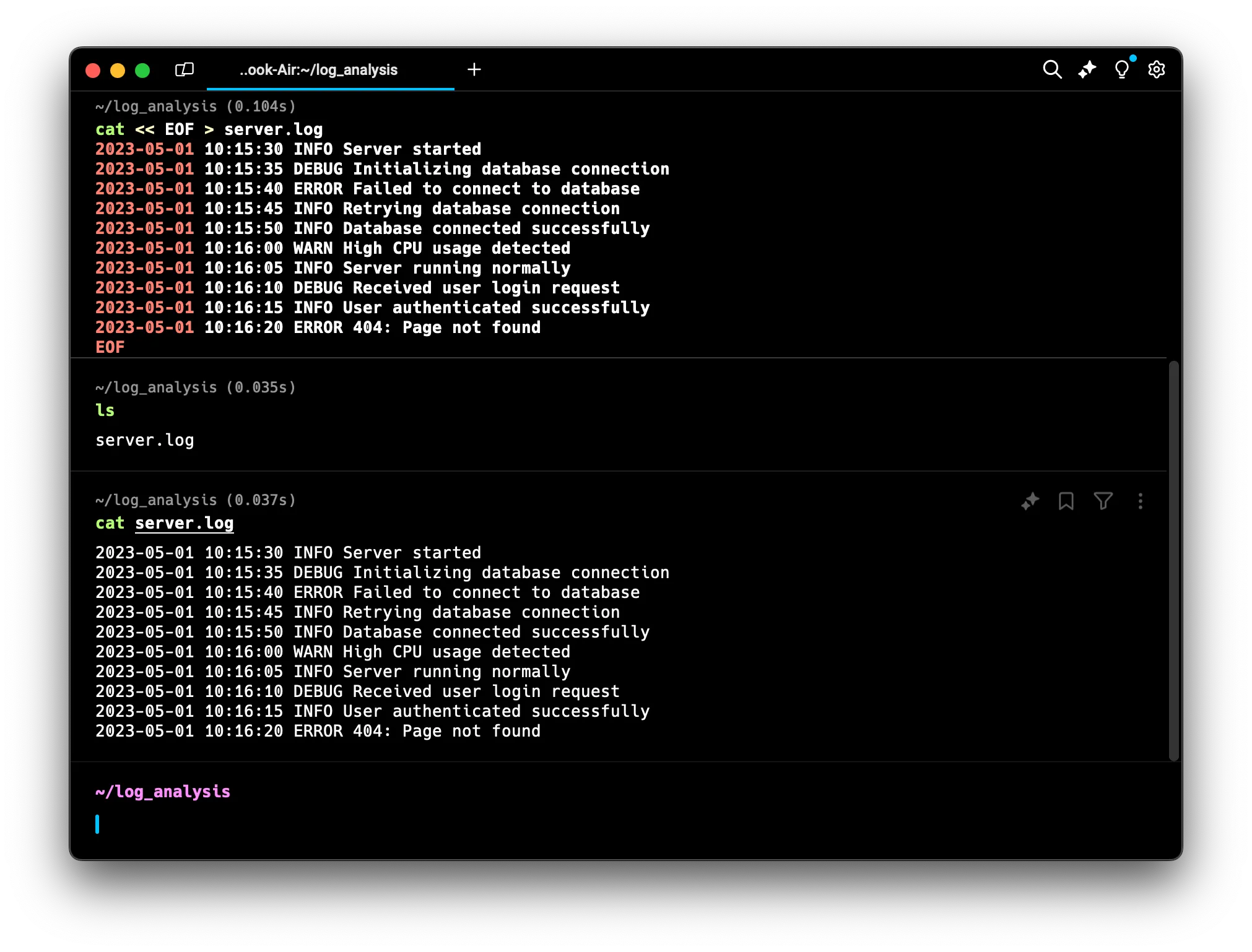Click ~/log_analysis prompt directory label

(162, 792)
